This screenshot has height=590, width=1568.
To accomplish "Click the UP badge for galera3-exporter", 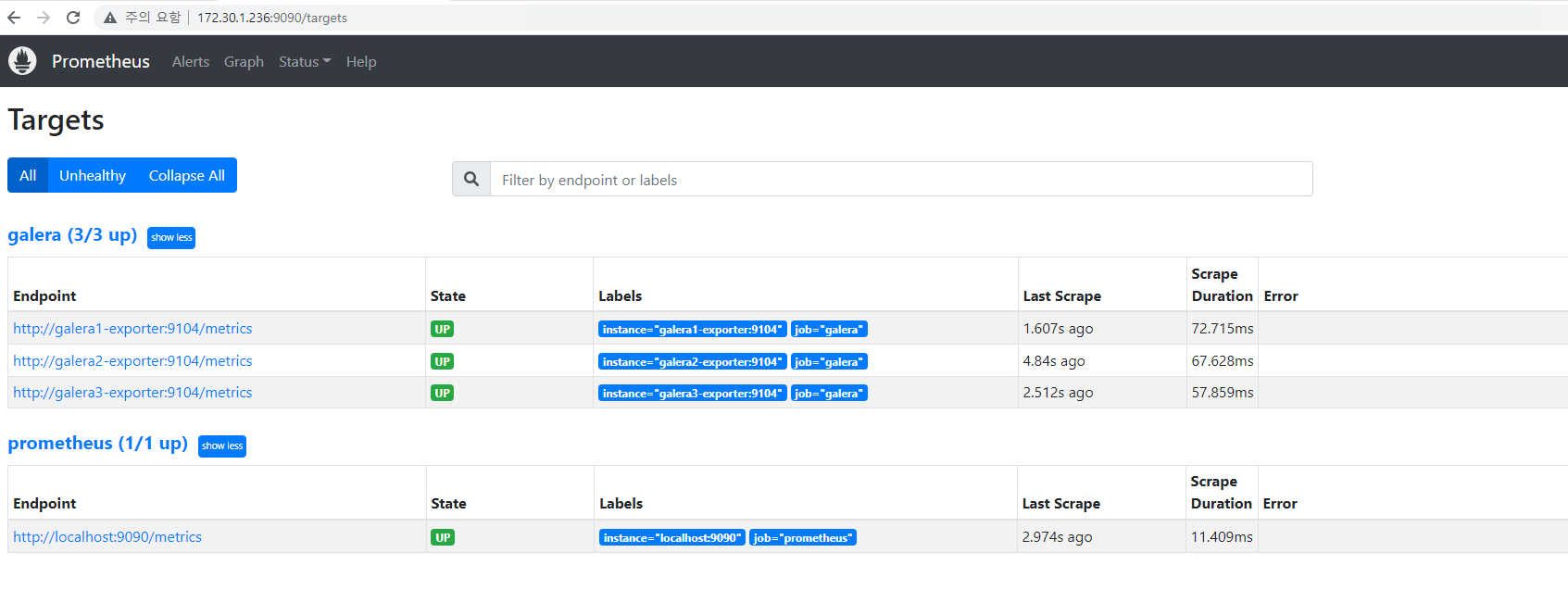I will click(443, 393).
